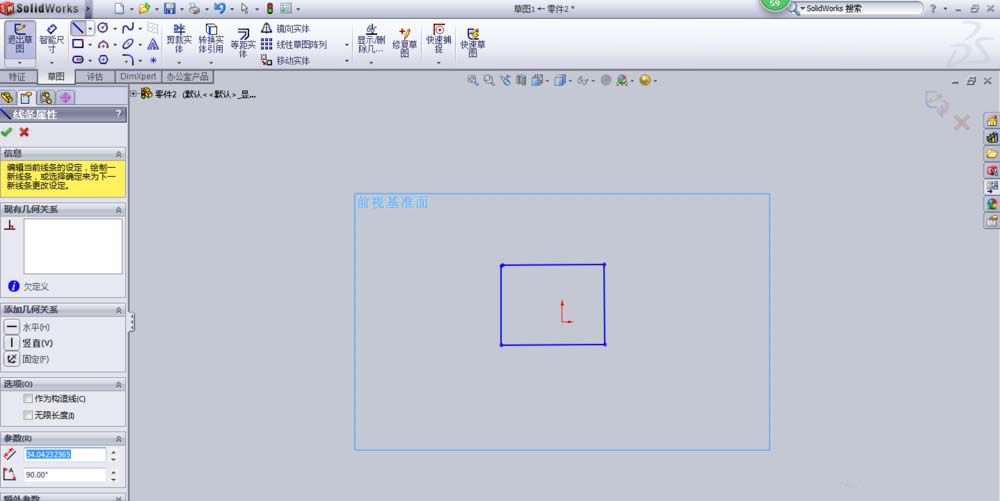Click the Exit Sketch (退出草图) button
Screen dimensions: 1000x501
pyautogui.click(x=20, y=40)
